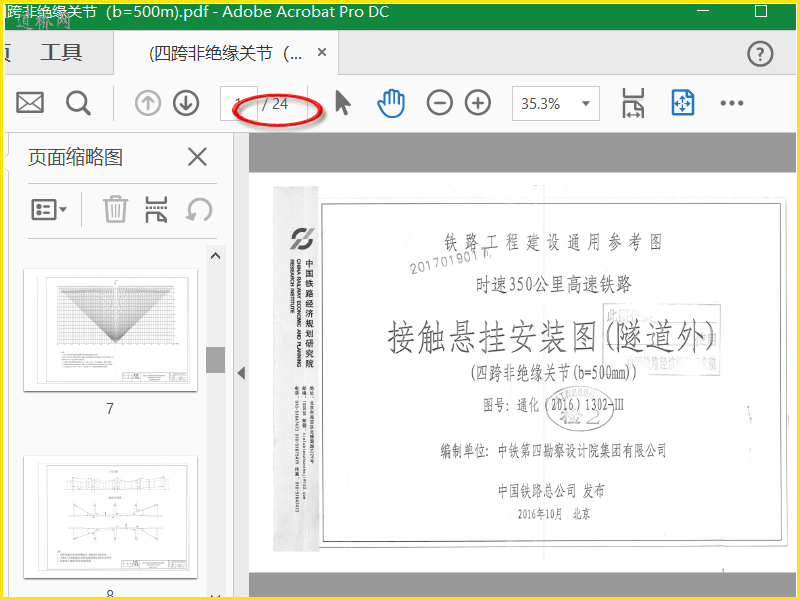Activate the hand pan tool
800x600 pixels.
pos(391,104)
